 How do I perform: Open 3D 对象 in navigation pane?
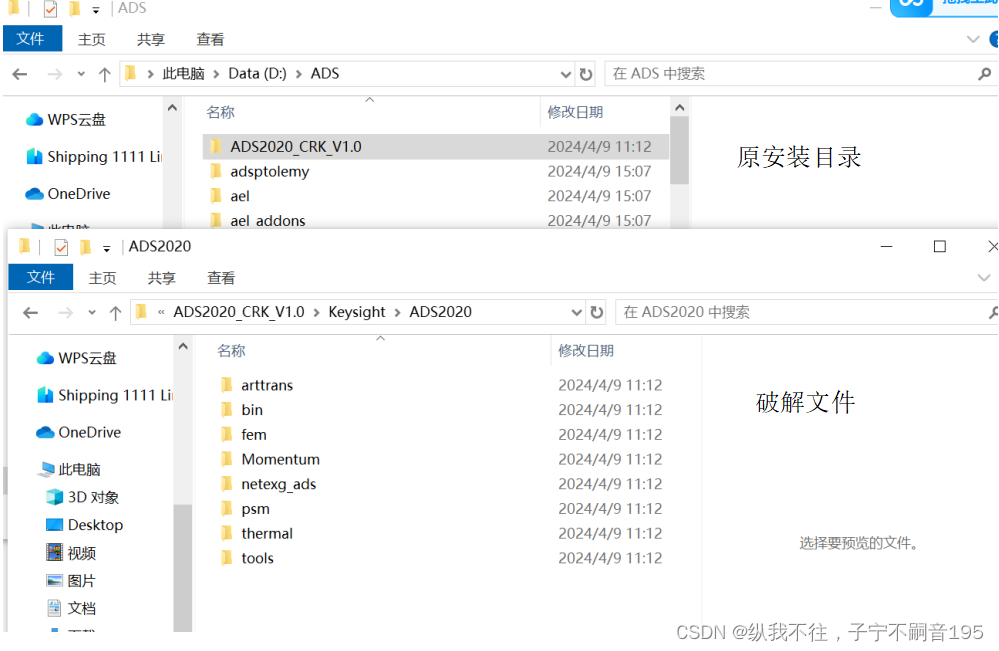[x=83, y=497]
